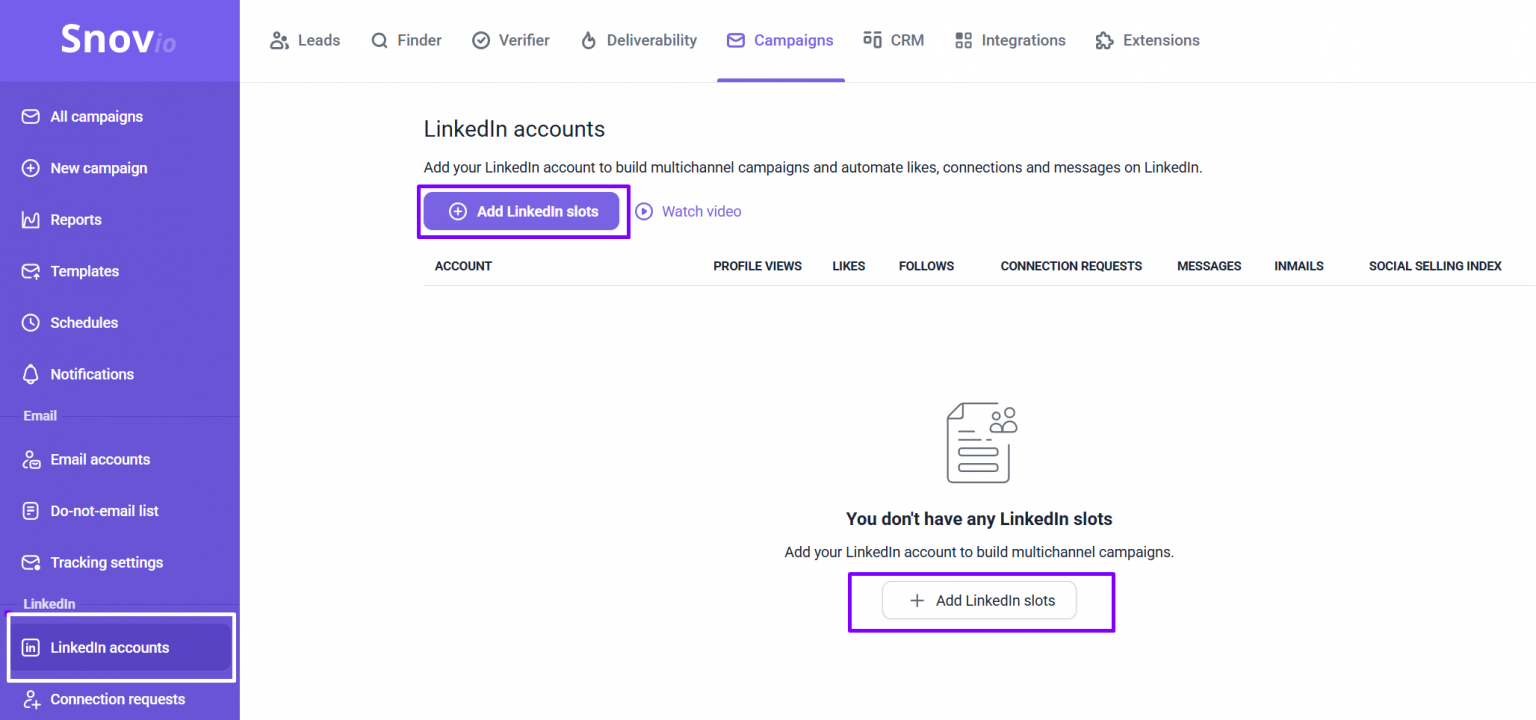Switch to the Finder tab
The image size is (1536, 720).
(406, 40)
